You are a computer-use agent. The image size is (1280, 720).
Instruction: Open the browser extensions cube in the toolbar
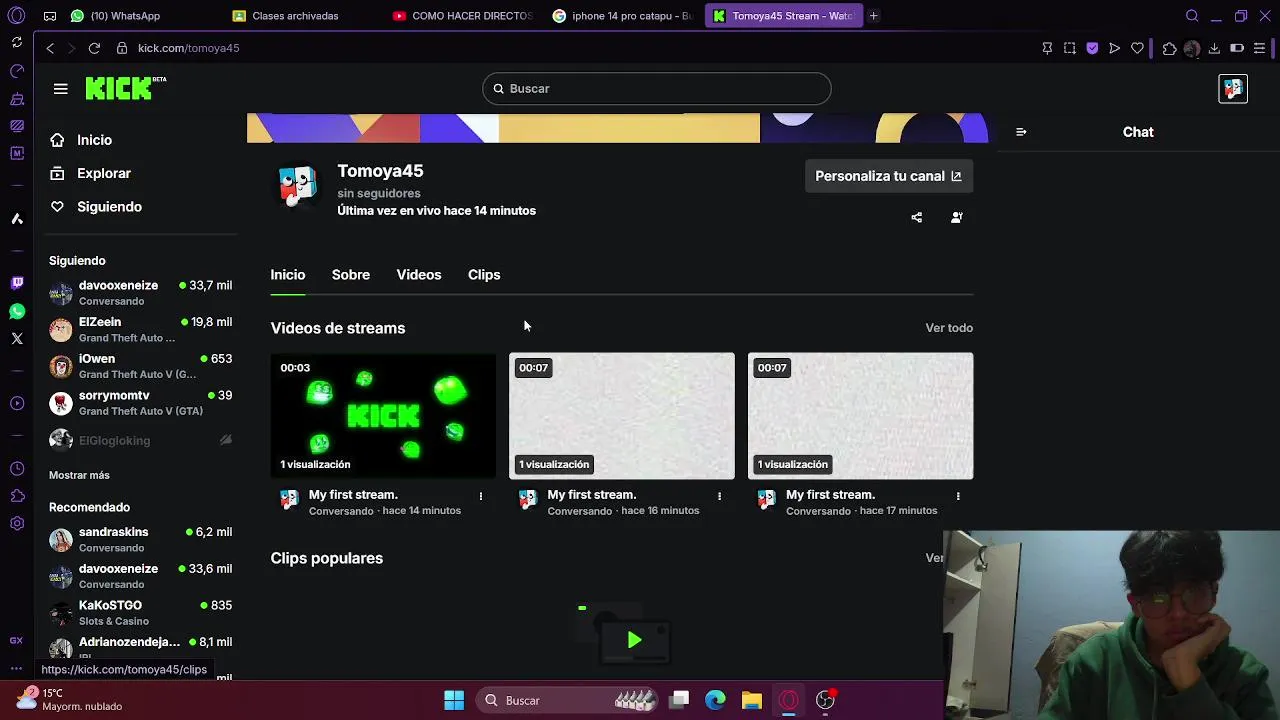pos(1169,48)
